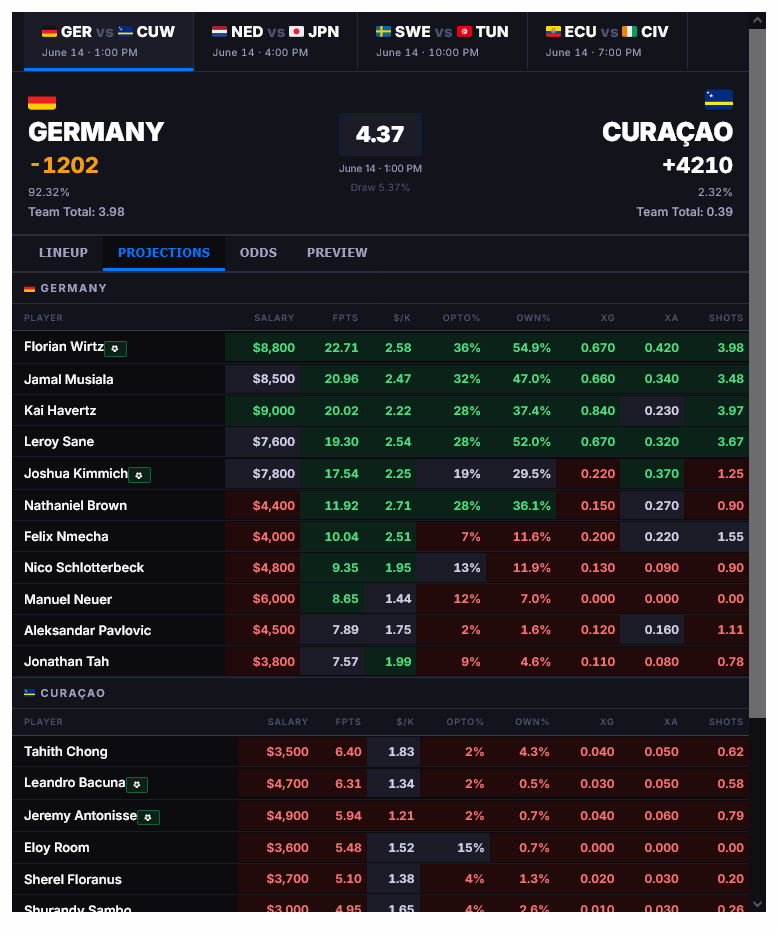The width and height of the screenshot is (778, 935).
Task: Click the vertical scrollbar thumb
Action: pyautogui.click(x=757, y=373)
